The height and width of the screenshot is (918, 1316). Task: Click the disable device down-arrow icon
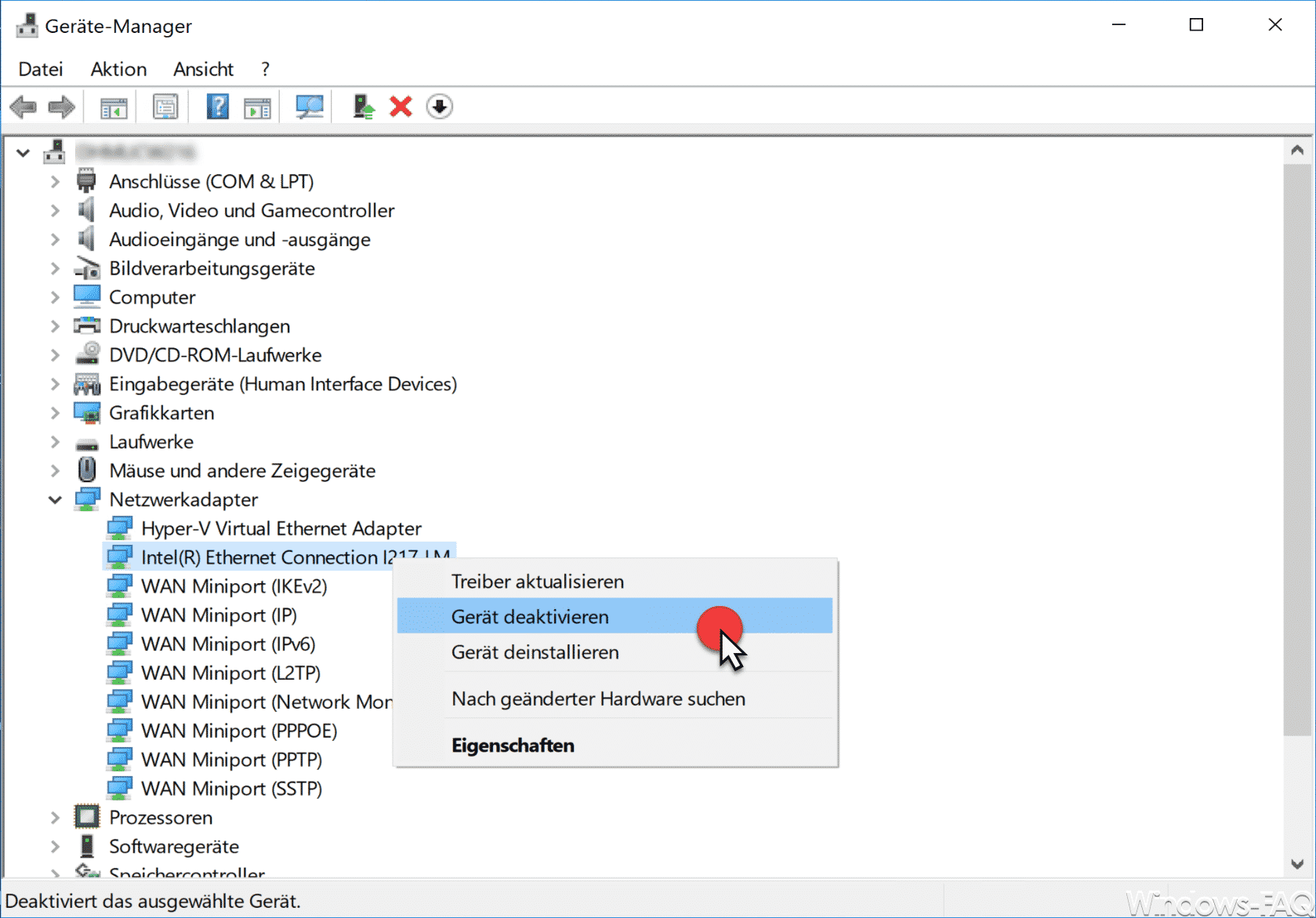[440, 107]
